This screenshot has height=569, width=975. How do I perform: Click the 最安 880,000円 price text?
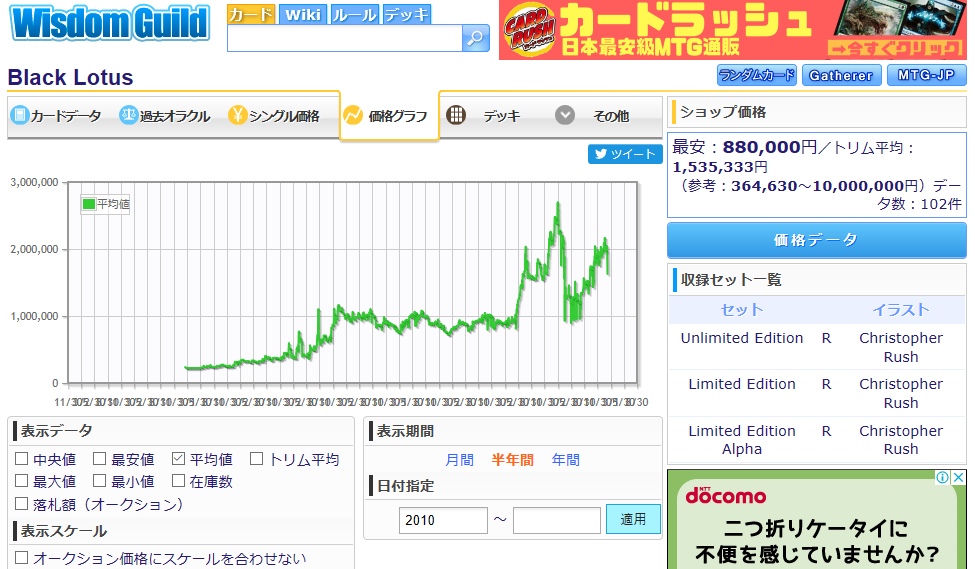point(744,147)
